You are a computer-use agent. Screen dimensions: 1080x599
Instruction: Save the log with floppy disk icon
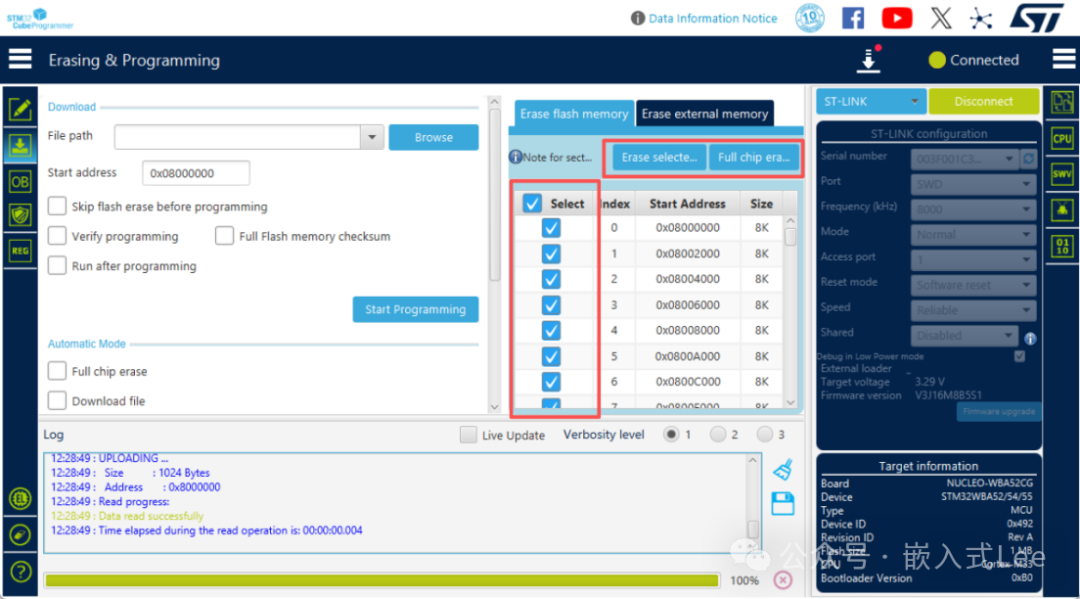782,504
